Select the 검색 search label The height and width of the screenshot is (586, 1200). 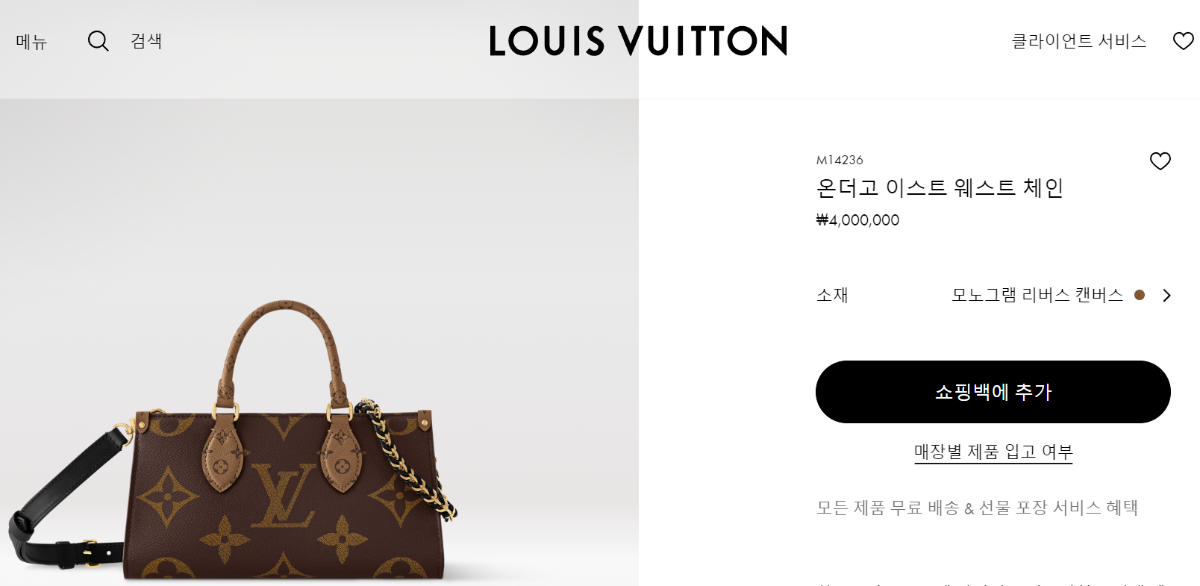click(x=146, y=41)
